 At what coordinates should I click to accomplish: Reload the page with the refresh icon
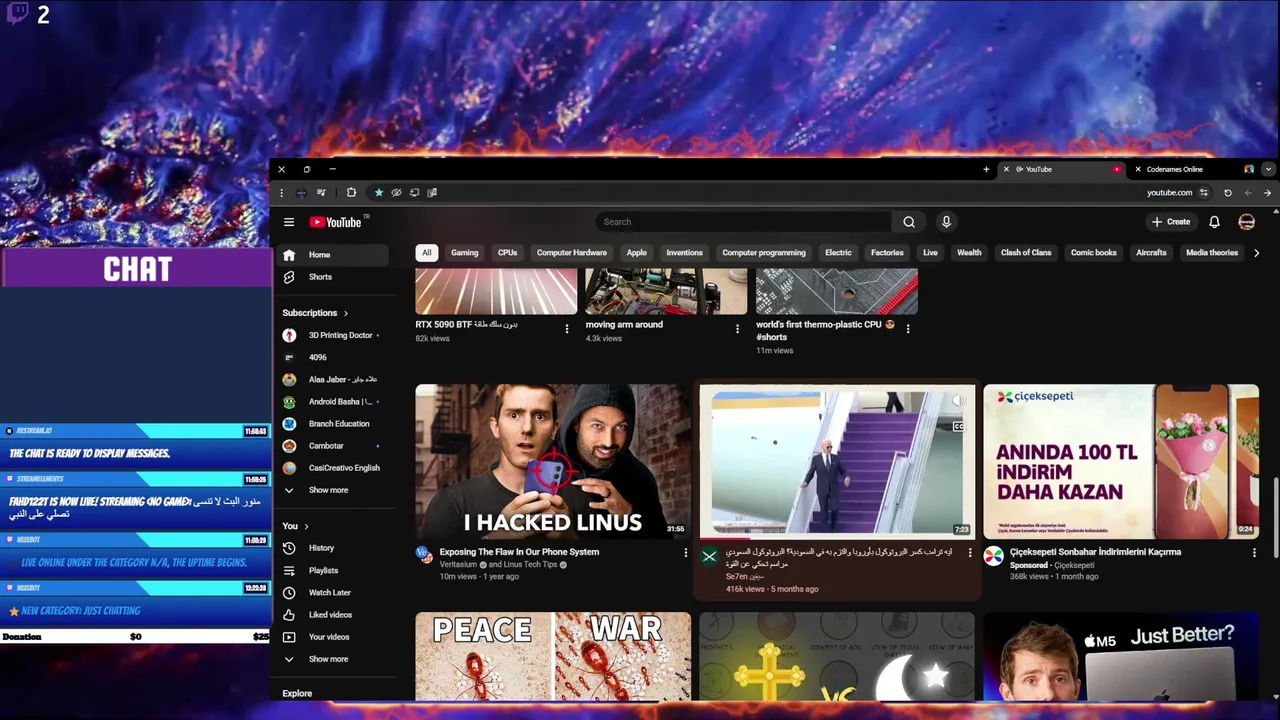(x=1228, y=193)
